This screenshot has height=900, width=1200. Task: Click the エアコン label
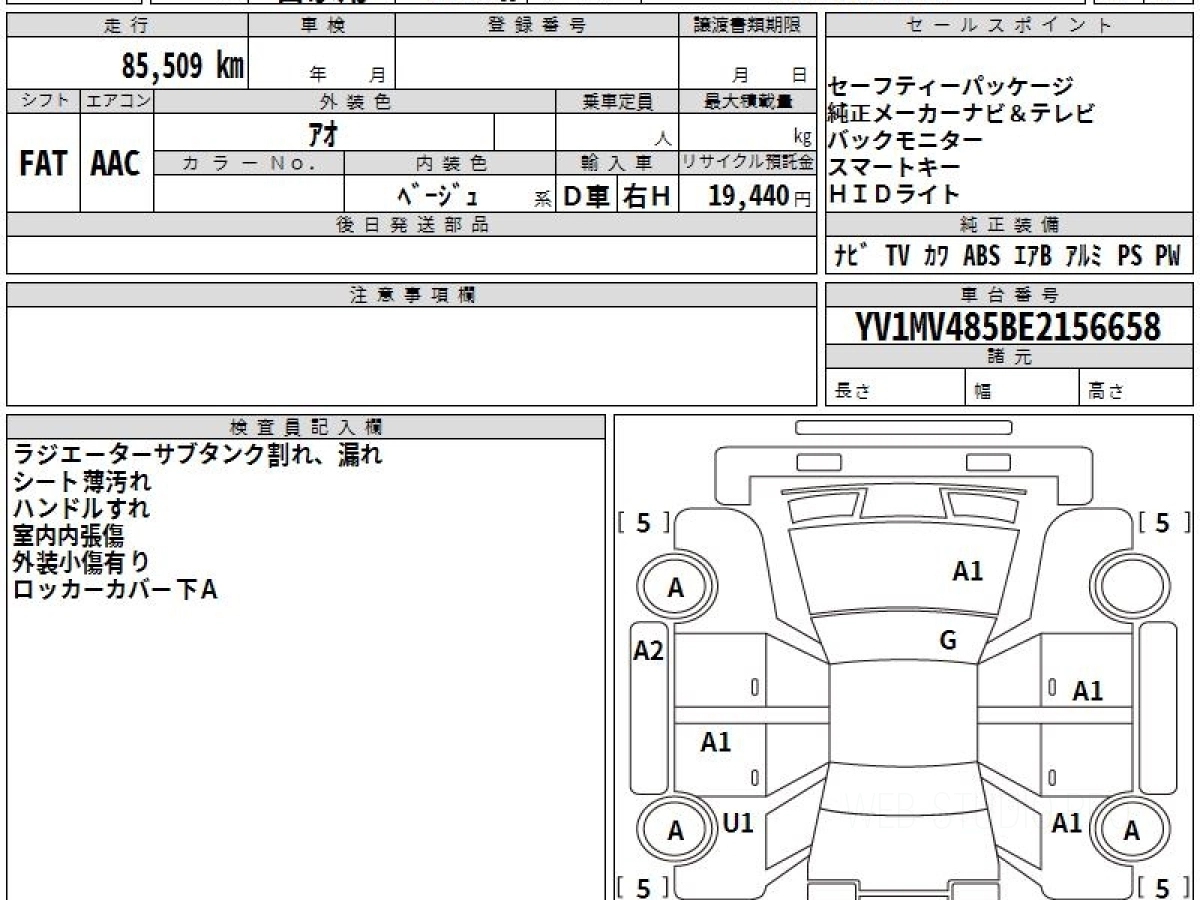[x=117, y=101]
